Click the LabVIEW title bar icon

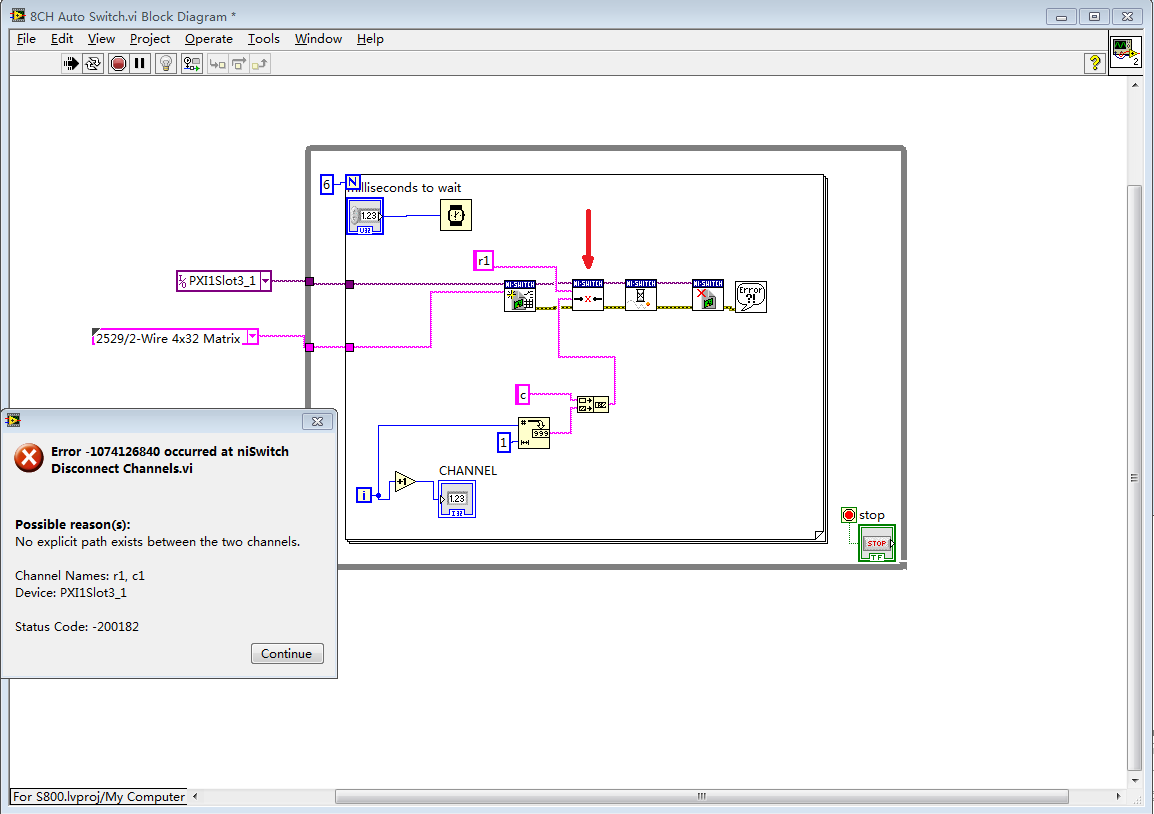(18, 15)
